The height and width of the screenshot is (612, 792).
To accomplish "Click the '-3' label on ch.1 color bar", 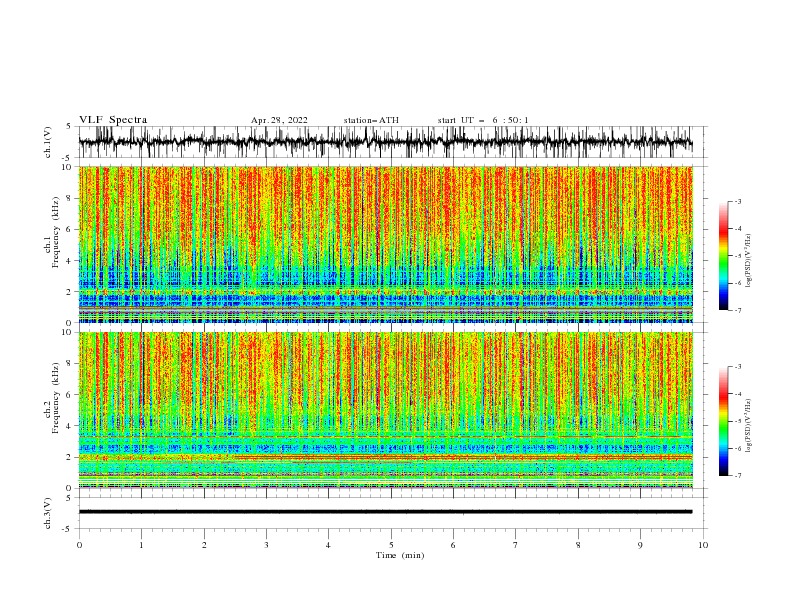I will point(738,202).
